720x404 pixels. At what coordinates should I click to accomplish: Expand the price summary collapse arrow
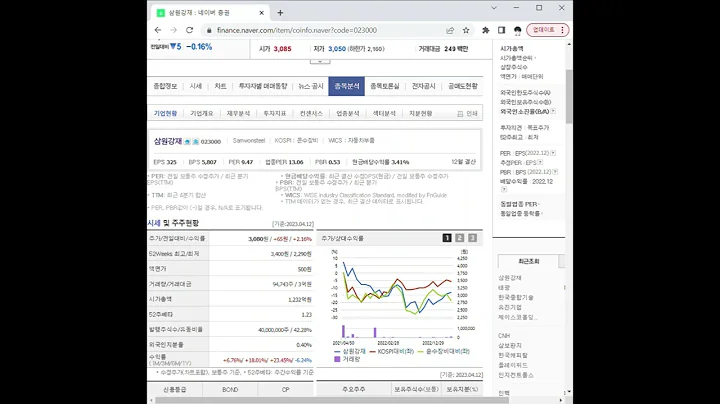tap(320, 61)
